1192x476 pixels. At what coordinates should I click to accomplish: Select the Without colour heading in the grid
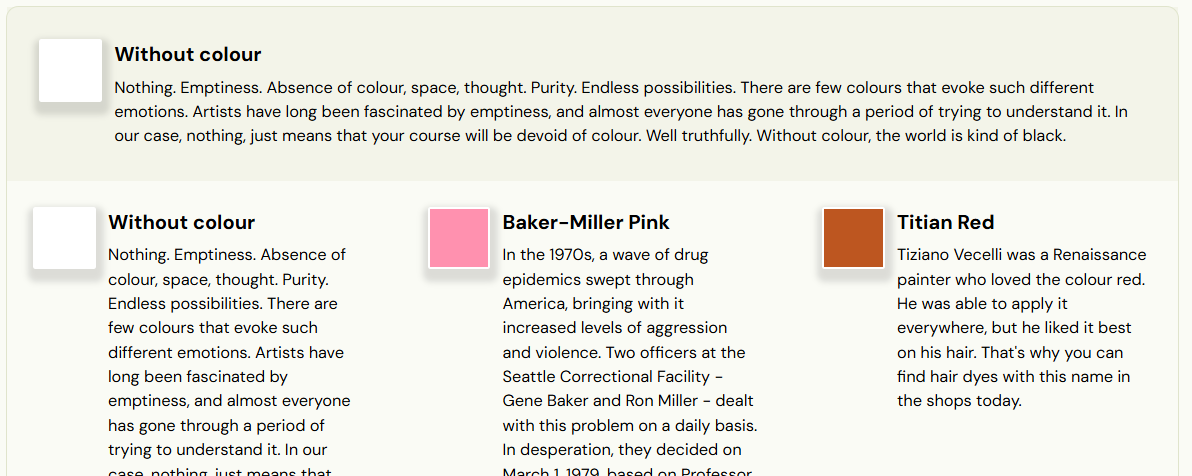tap(182, 223)
